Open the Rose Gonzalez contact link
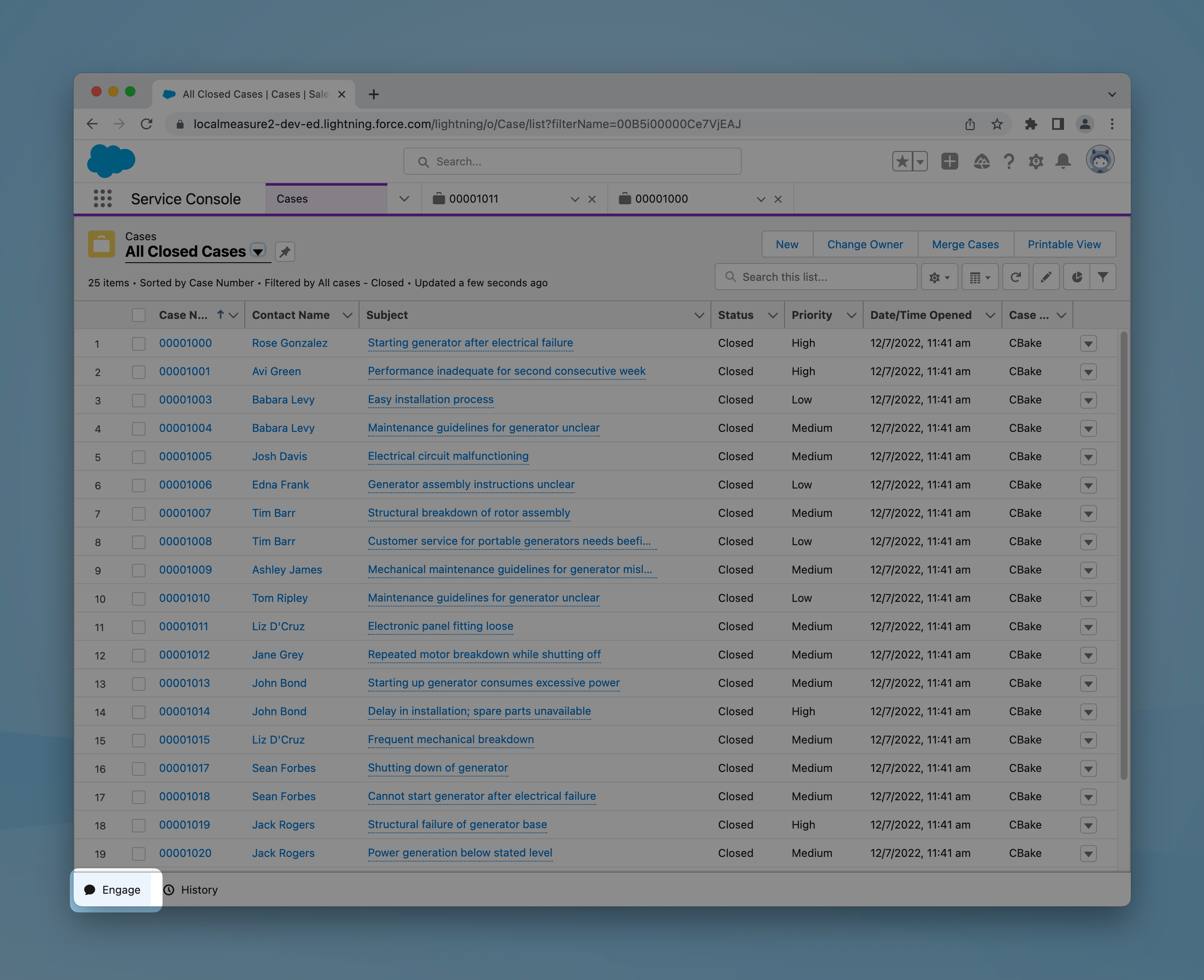This screenshot has width=1204, height=980. 289,343
